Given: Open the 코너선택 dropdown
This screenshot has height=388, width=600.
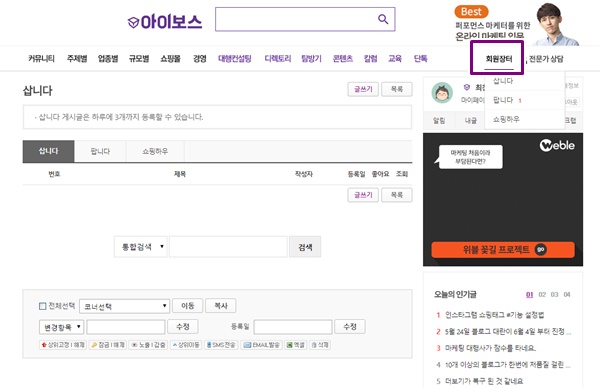Looking at the screenshot, I should 124,306.
